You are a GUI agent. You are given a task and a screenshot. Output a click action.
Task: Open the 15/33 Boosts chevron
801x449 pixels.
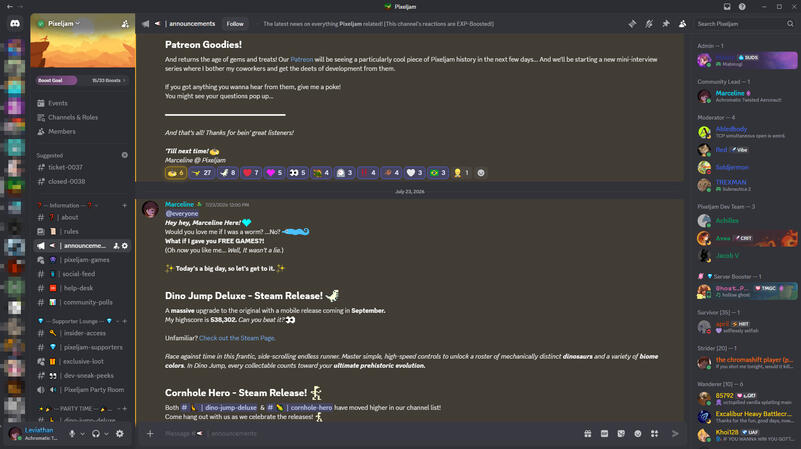click(124, 80)
